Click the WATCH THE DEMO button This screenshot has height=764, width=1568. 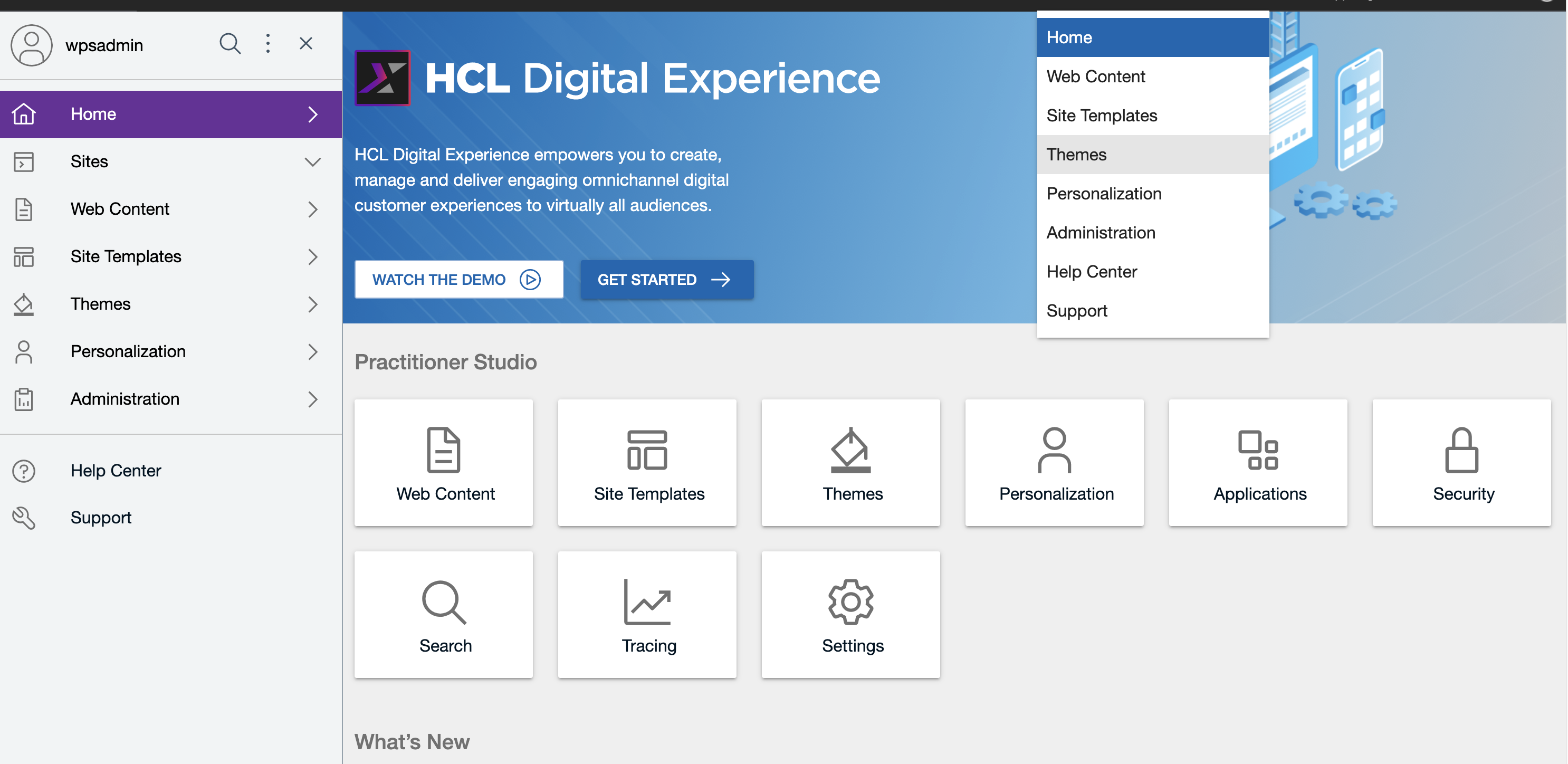tap(458, 280)
